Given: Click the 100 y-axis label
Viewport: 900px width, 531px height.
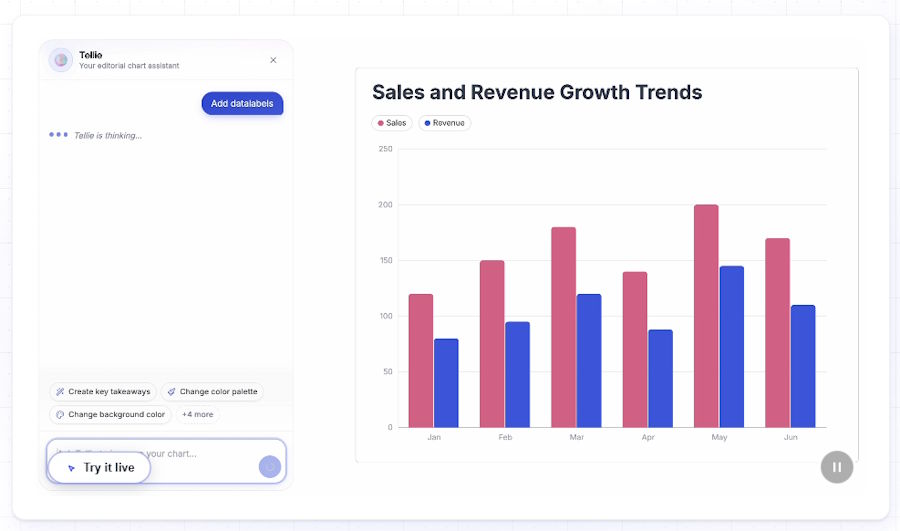Looking at the screenshot, I should pyautogui.click(x=385, y=316).
